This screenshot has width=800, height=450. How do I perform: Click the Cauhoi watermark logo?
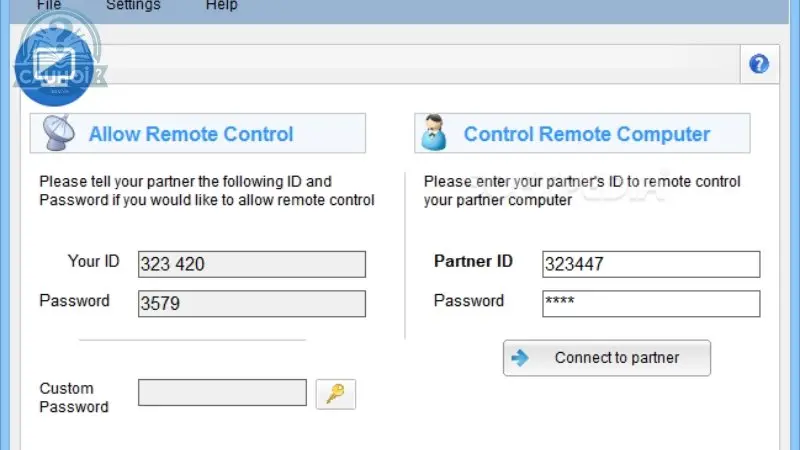[x=57, y=61]
